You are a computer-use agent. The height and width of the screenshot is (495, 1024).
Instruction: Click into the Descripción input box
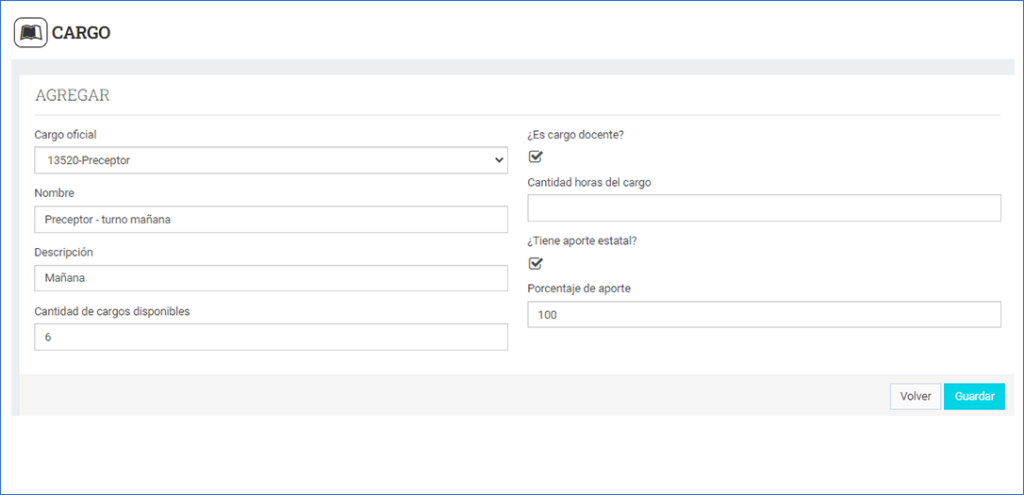270,278
